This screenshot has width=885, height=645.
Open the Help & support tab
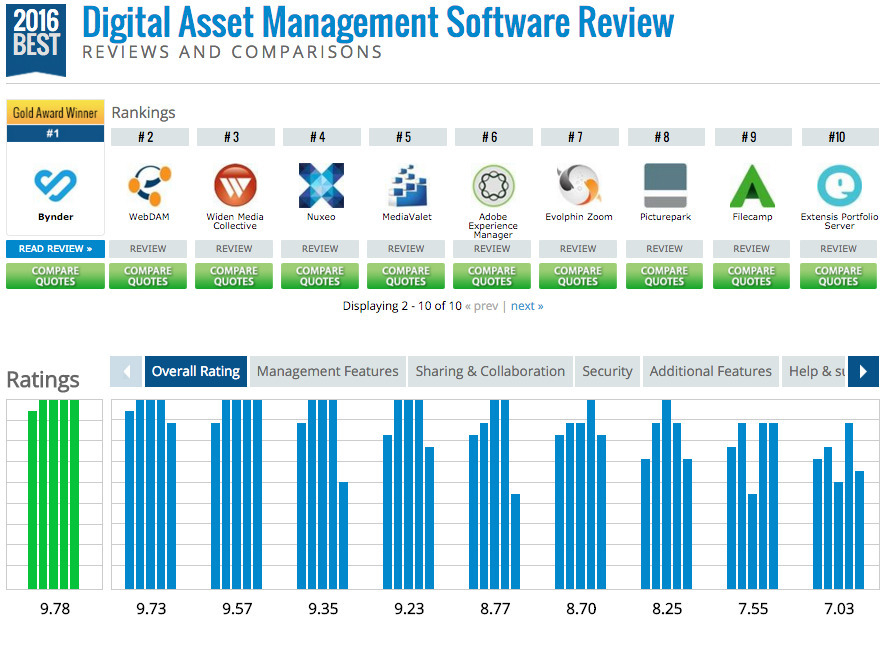point(814,371)
